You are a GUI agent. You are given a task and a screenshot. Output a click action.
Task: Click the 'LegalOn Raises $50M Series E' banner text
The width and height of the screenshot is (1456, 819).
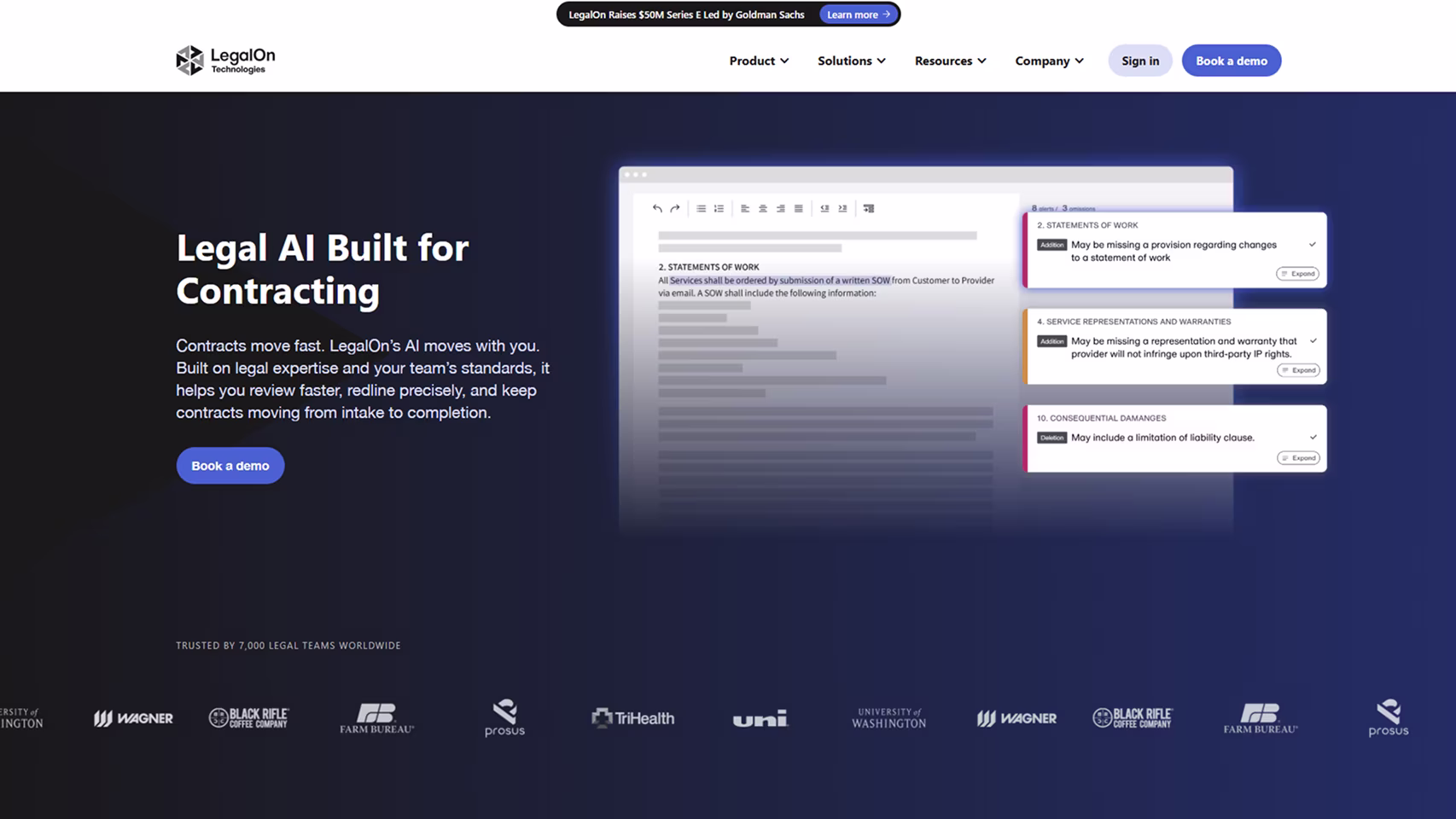[686, 15]
